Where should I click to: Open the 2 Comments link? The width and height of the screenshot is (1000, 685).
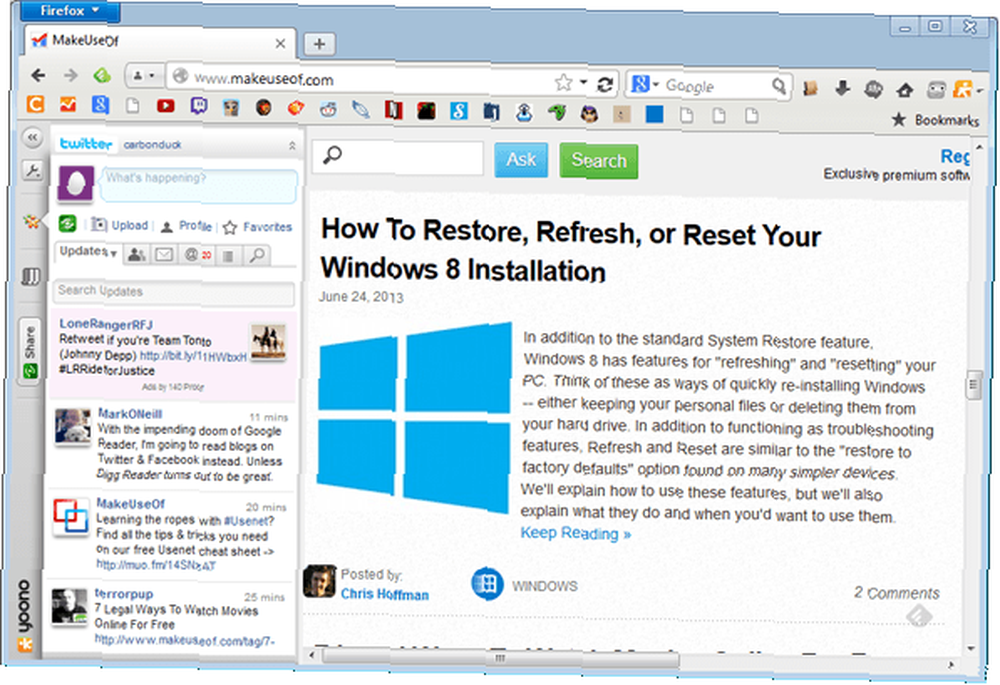[x=897, y=593]
